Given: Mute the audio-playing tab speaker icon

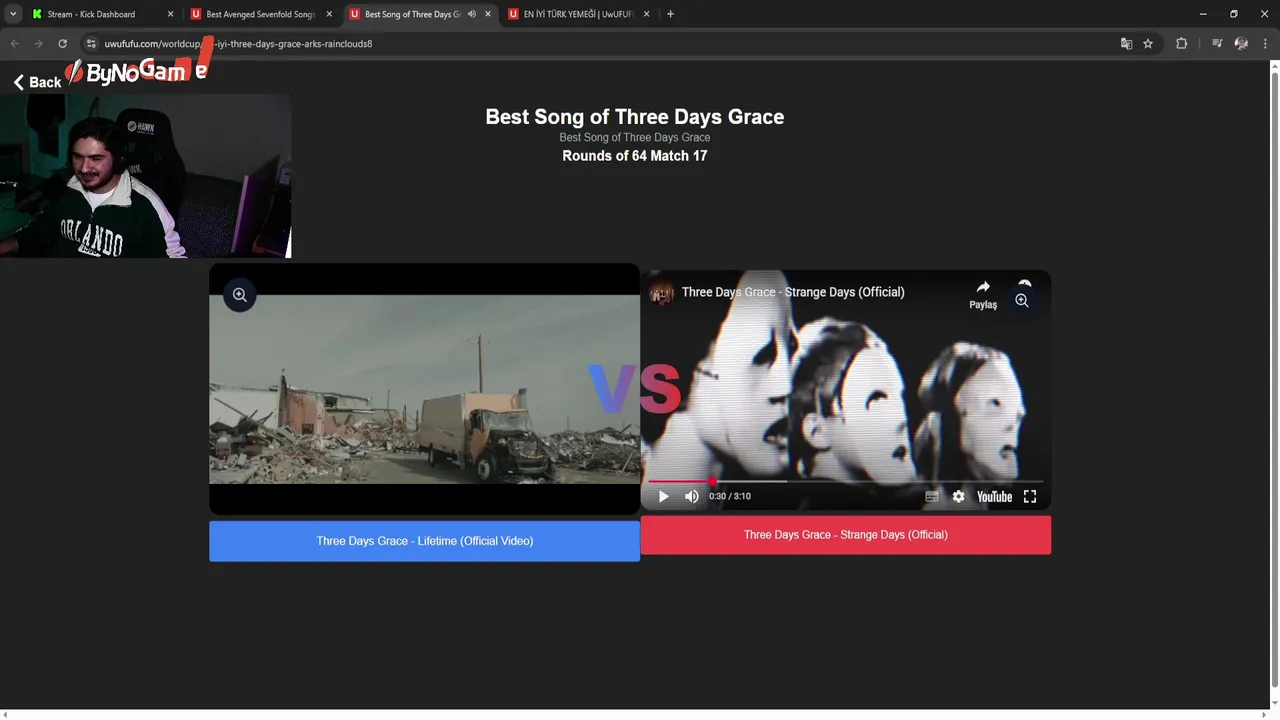Looking at the screenshot, I should 472,14.
